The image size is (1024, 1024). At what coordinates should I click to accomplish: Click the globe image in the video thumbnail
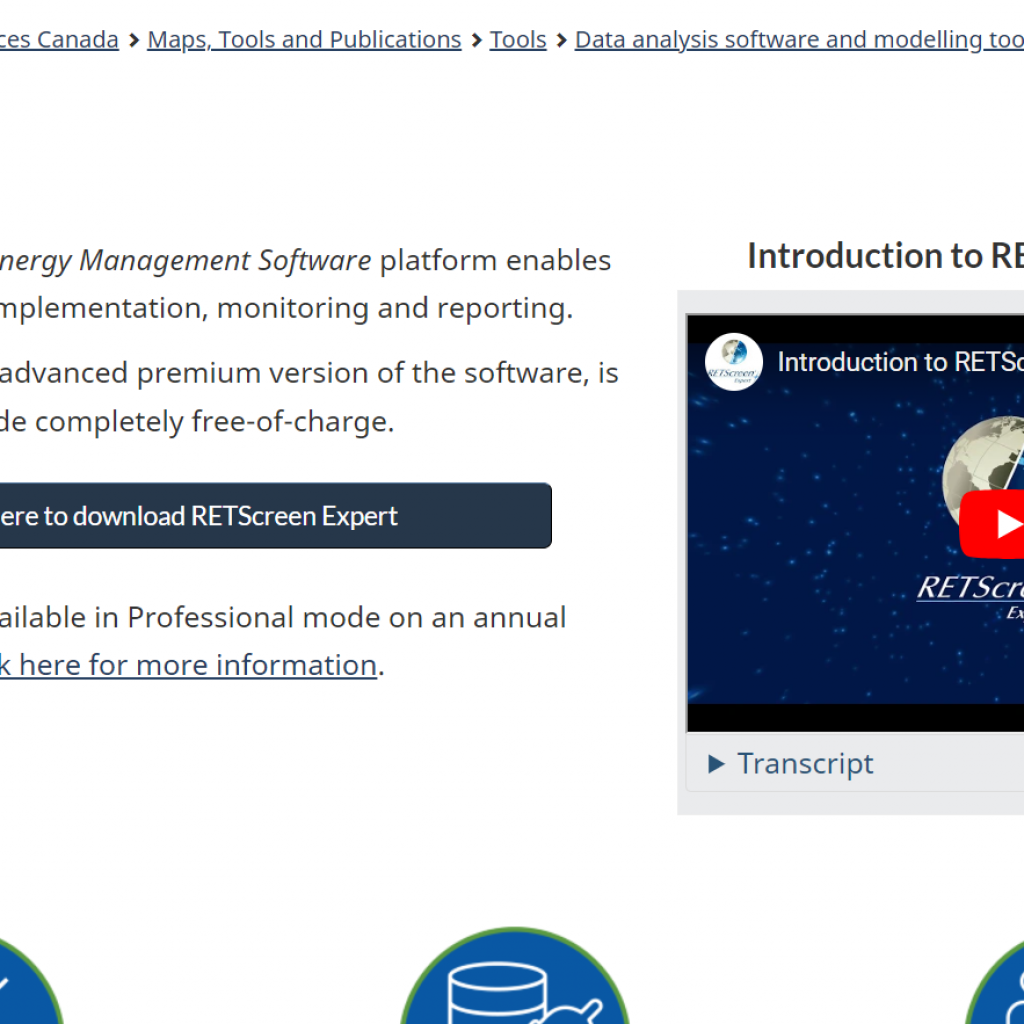coord(980,470)
